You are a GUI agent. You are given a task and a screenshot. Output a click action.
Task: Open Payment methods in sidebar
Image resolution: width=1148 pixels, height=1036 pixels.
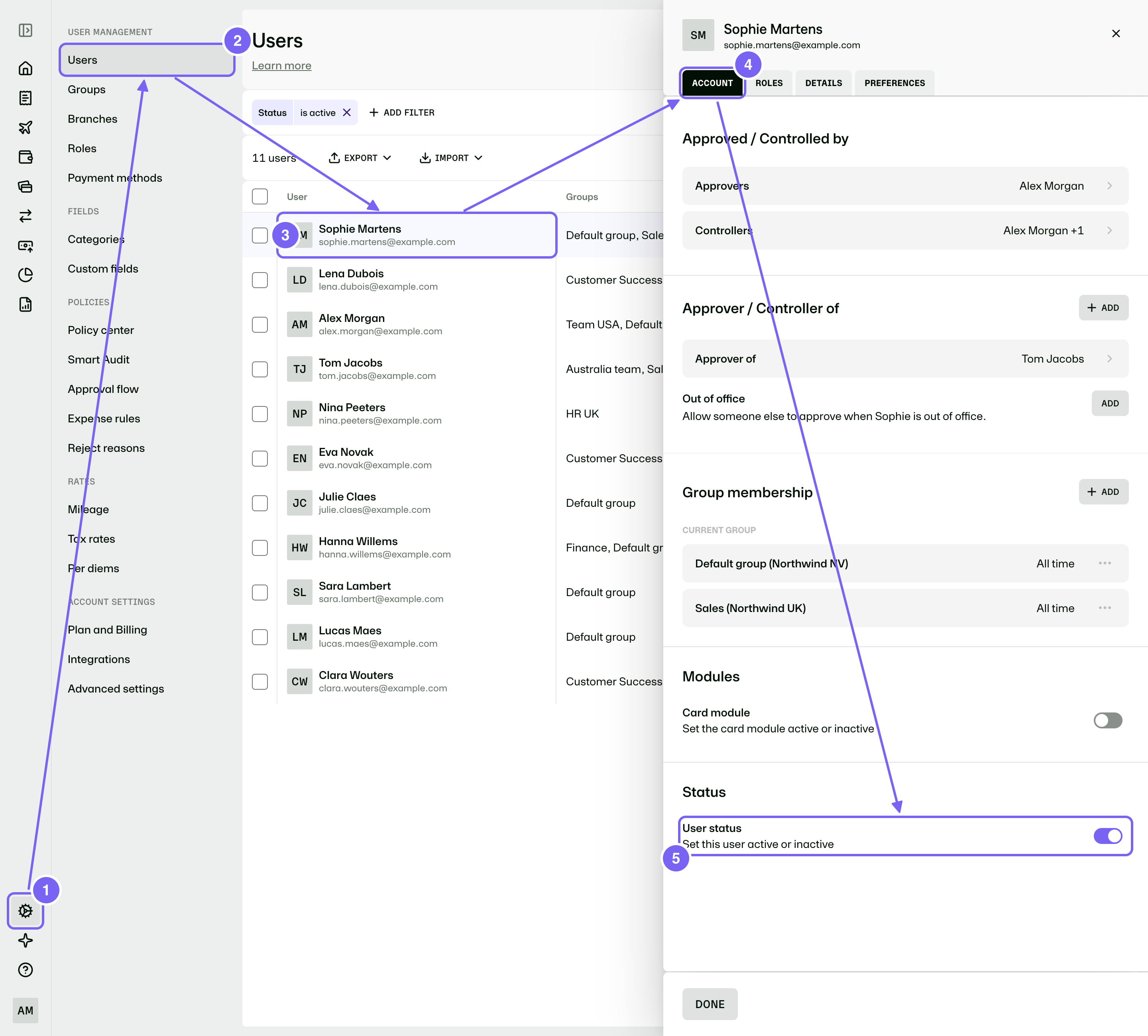coord(115,178)
